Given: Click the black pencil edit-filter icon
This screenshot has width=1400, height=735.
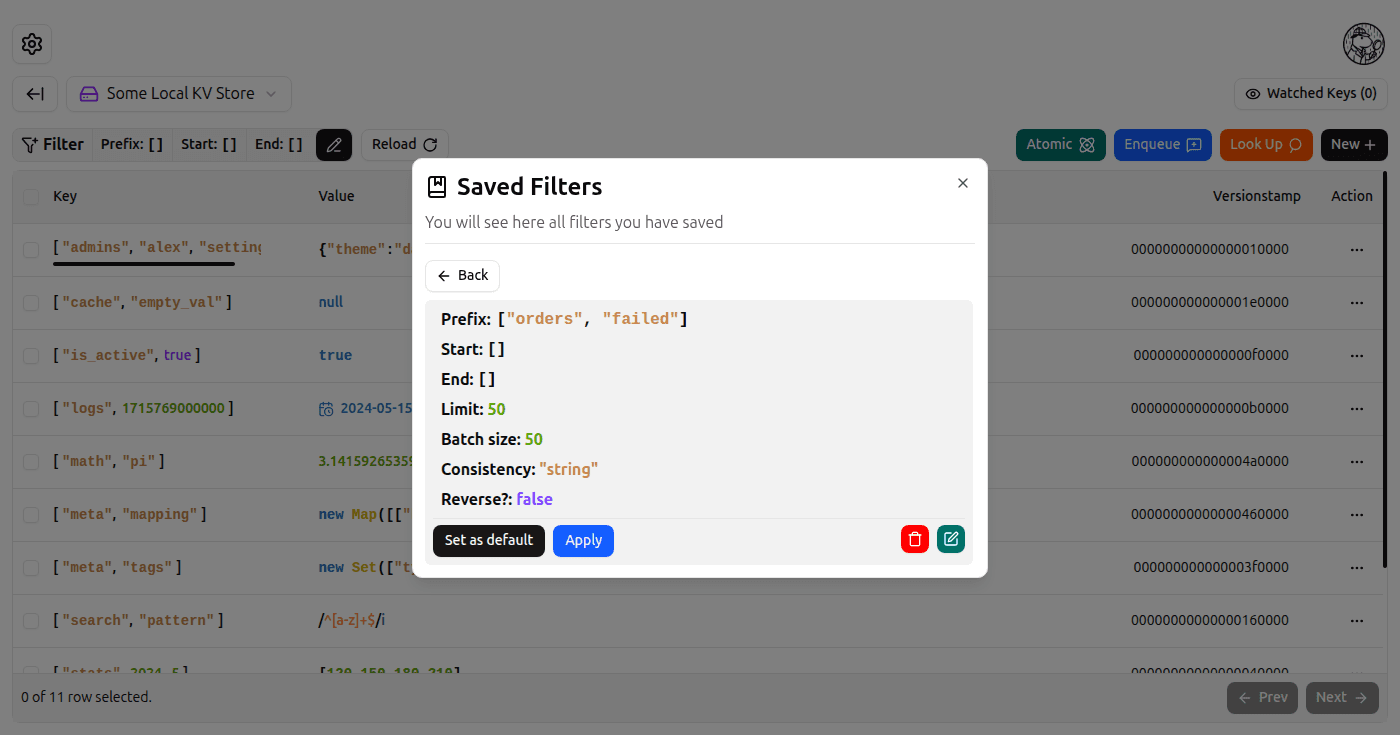Looking at the screenshot, I should coord(334,145).
